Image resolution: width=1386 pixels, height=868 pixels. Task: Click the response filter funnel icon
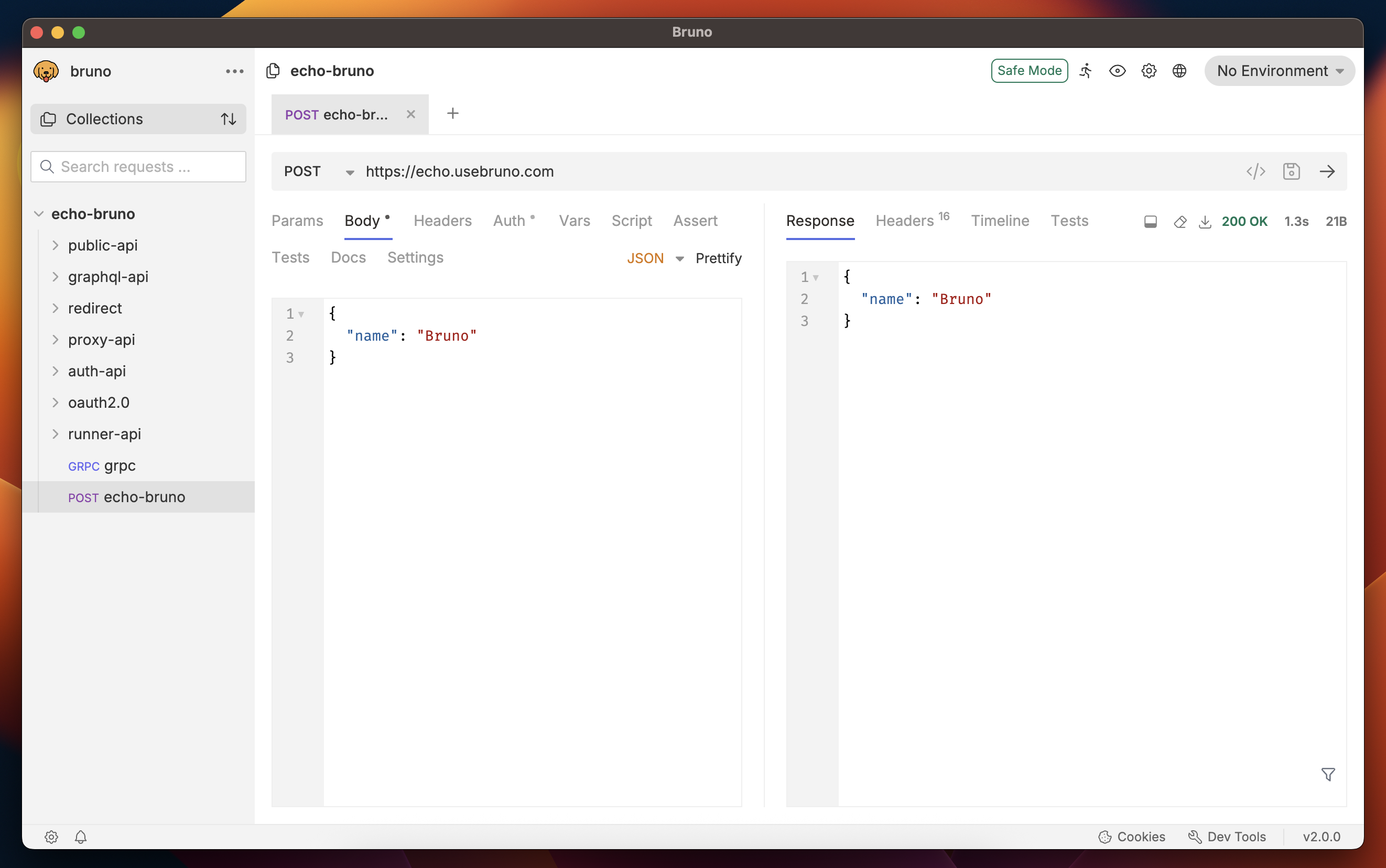(x=1327, y=774)
